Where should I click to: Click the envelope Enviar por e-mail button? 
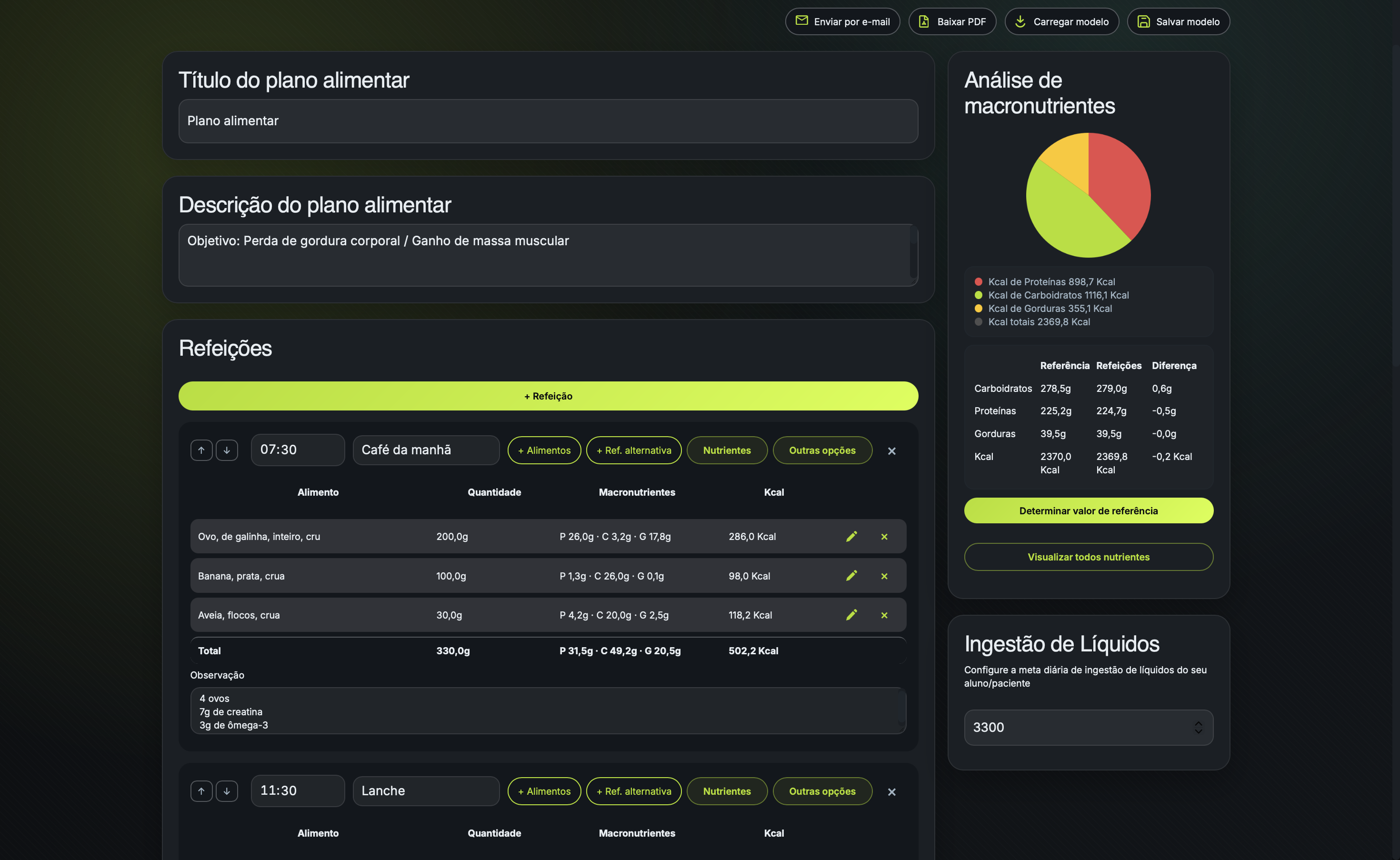[842, 21]
